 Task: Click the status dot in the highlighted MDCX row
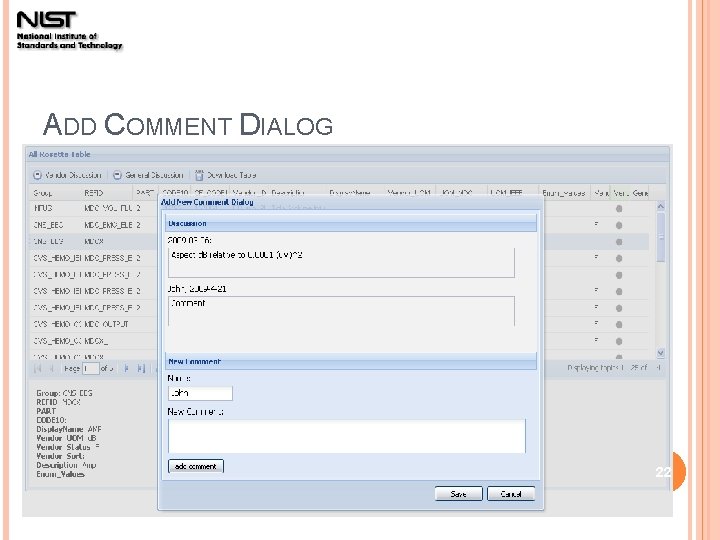(619, 242)
